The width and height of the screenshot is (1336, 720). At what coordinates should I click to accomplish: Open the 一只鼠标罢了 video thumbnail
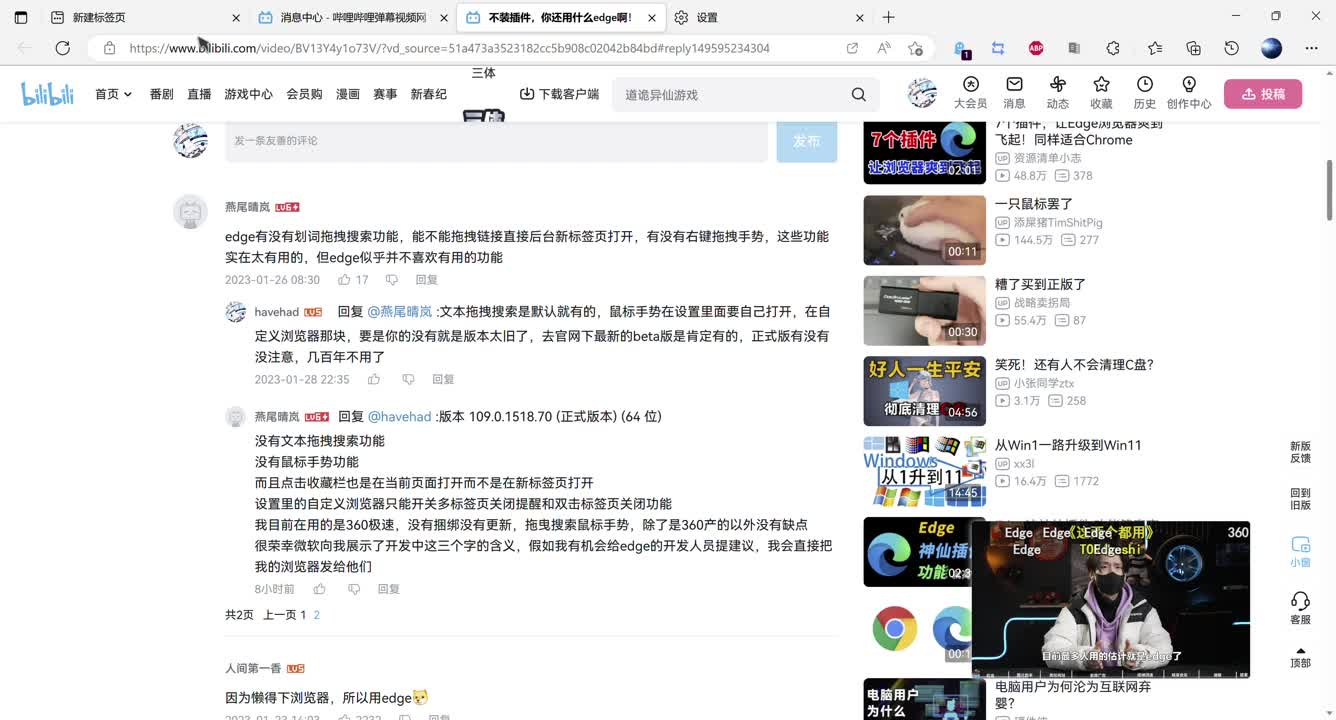click(x=924, y=230)
